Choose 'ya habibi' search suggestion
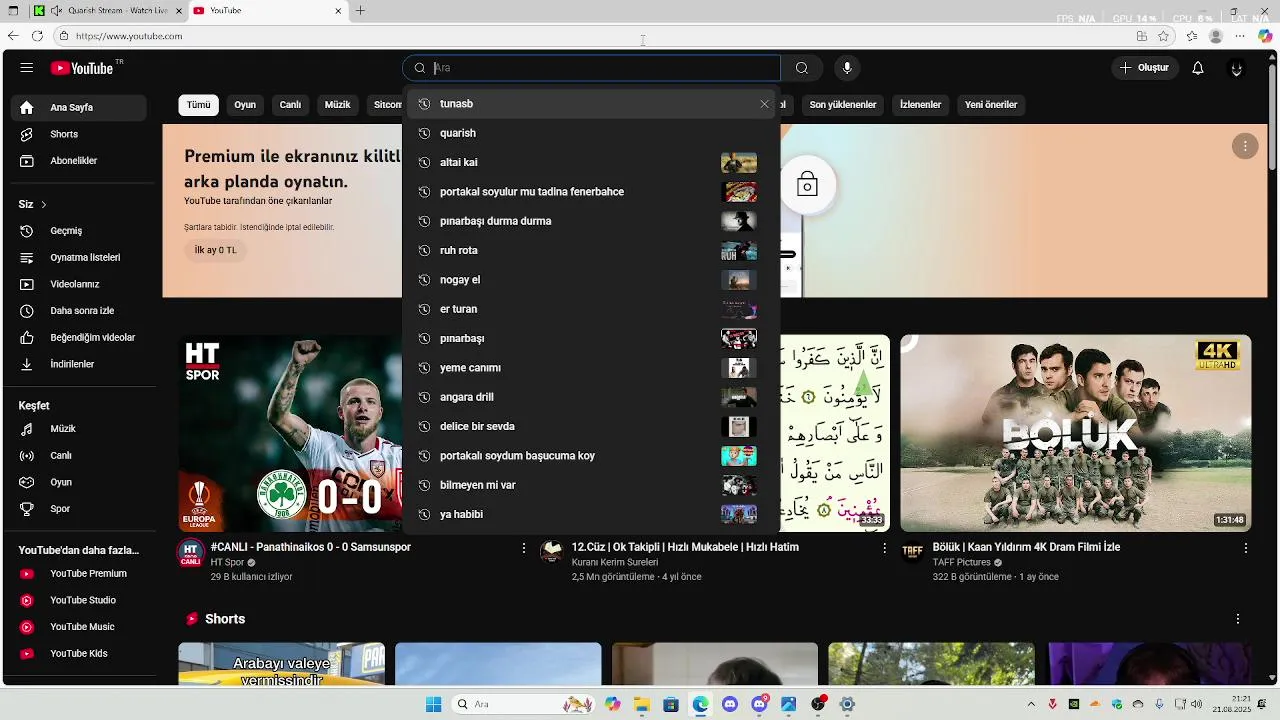Screen dimensions: 1280x720 (x=591, y=515)
